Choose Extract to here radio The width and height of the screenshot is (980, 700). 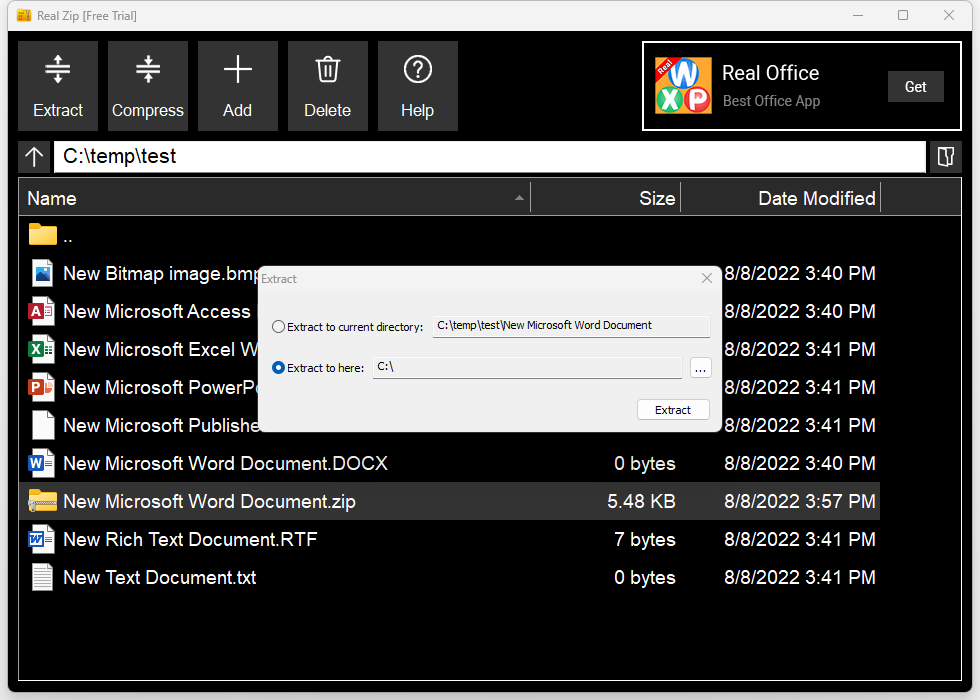click(x=278, y=368)
